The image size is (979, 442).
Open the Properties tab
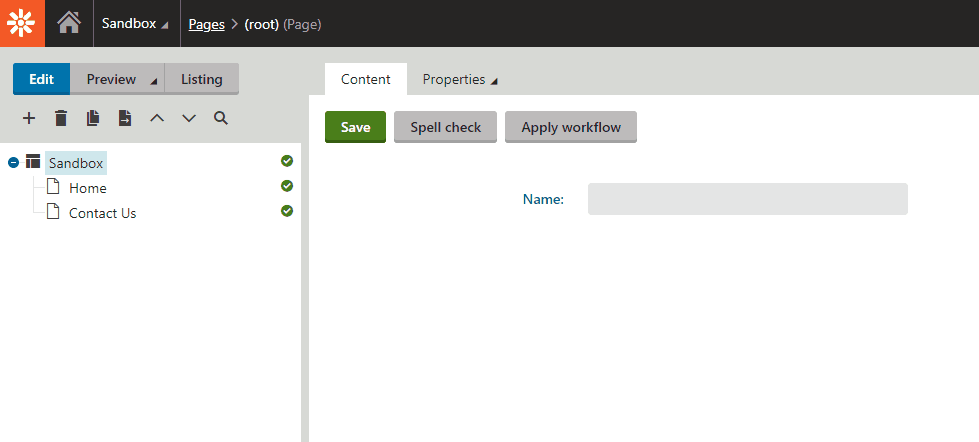[454, 79]
